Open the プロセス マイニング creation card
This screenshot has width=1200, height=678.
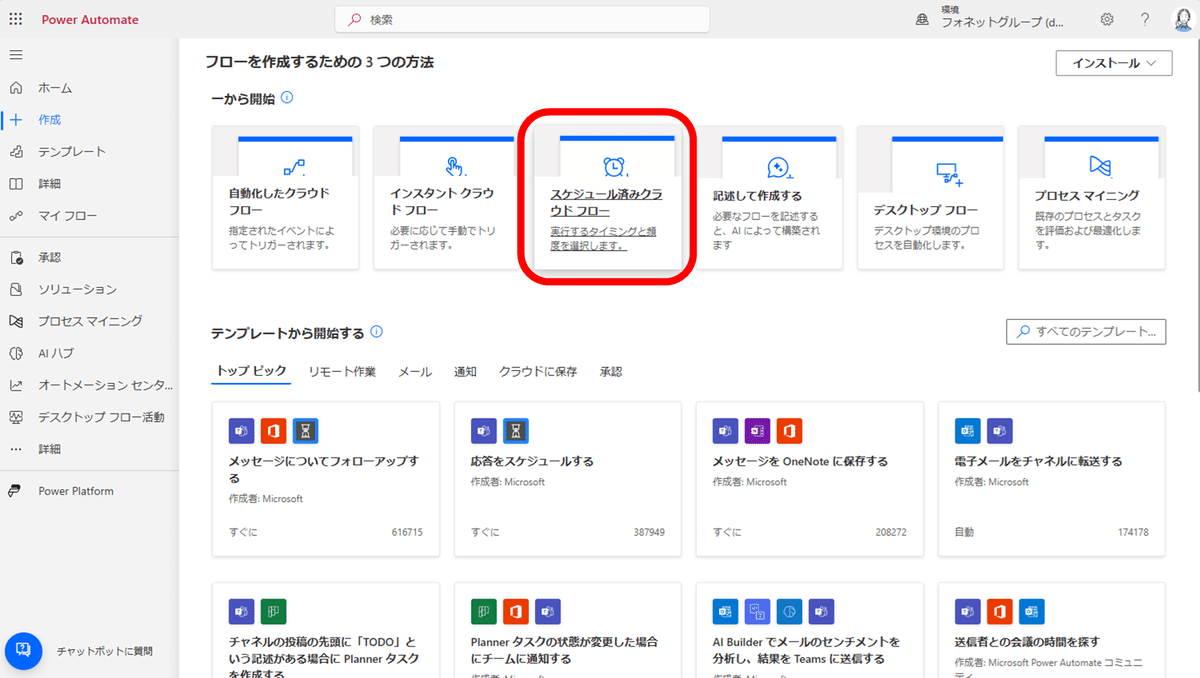pyautogui.click(x=1092, y=198)
